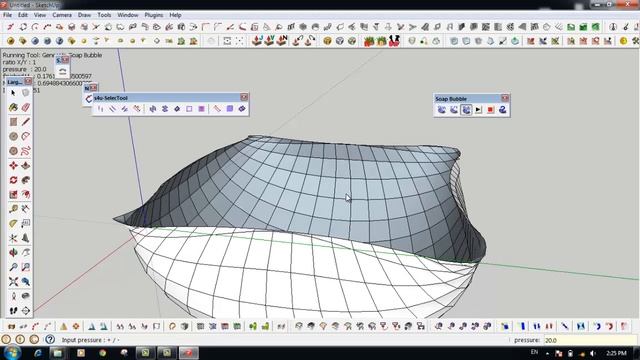This screenshot has height=360, width=640.
Task: Activate the Walk footprints tool
Action: coord(13,311)
